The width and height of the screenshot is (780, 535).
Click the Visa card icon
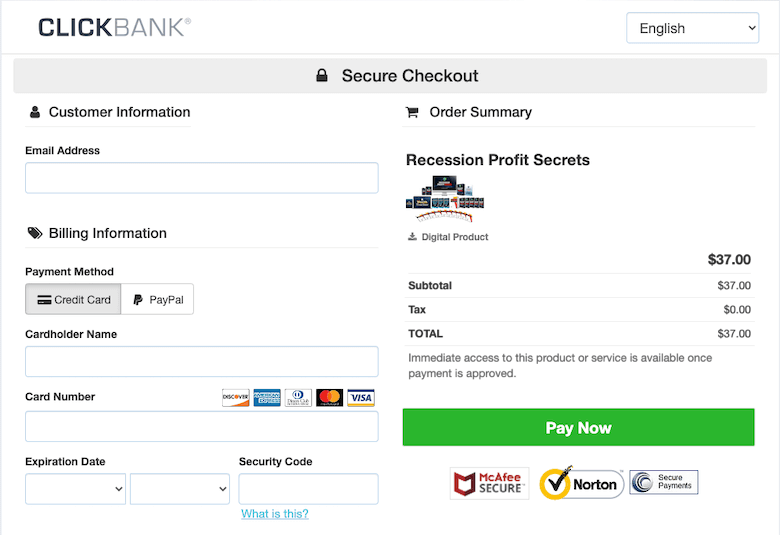(x=361, y=398)
